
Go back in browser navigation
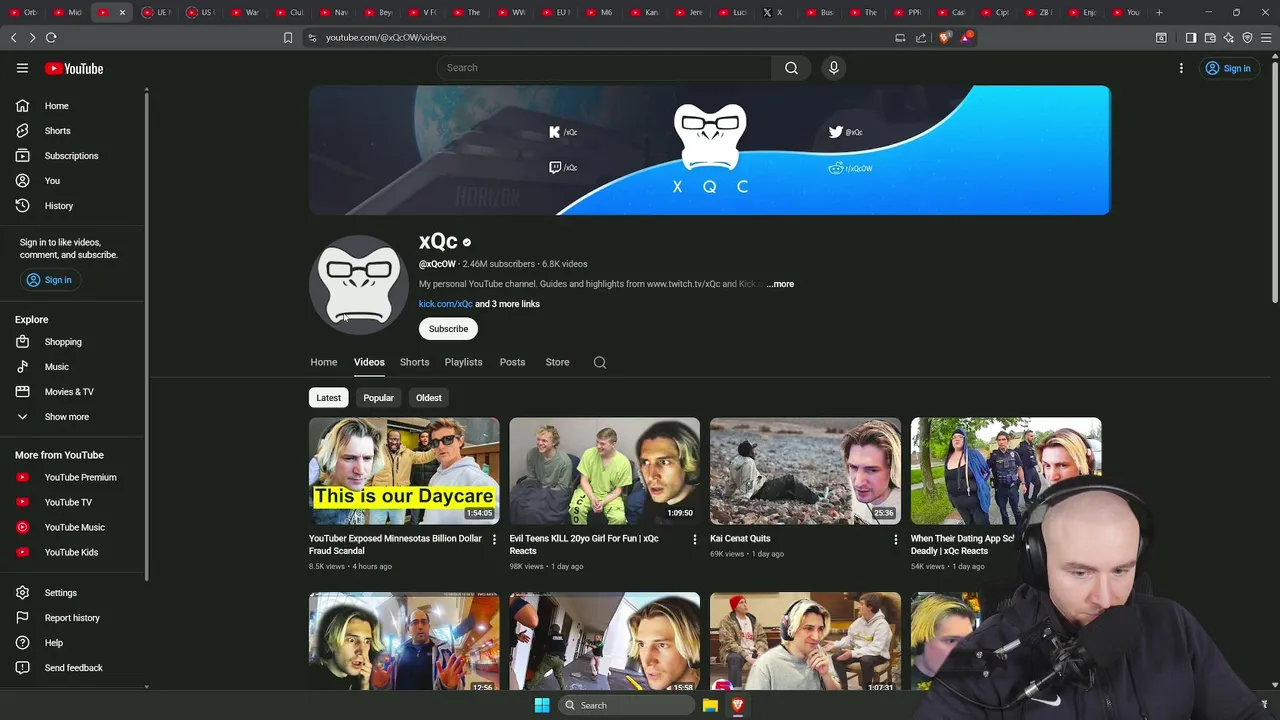(14, 38)
